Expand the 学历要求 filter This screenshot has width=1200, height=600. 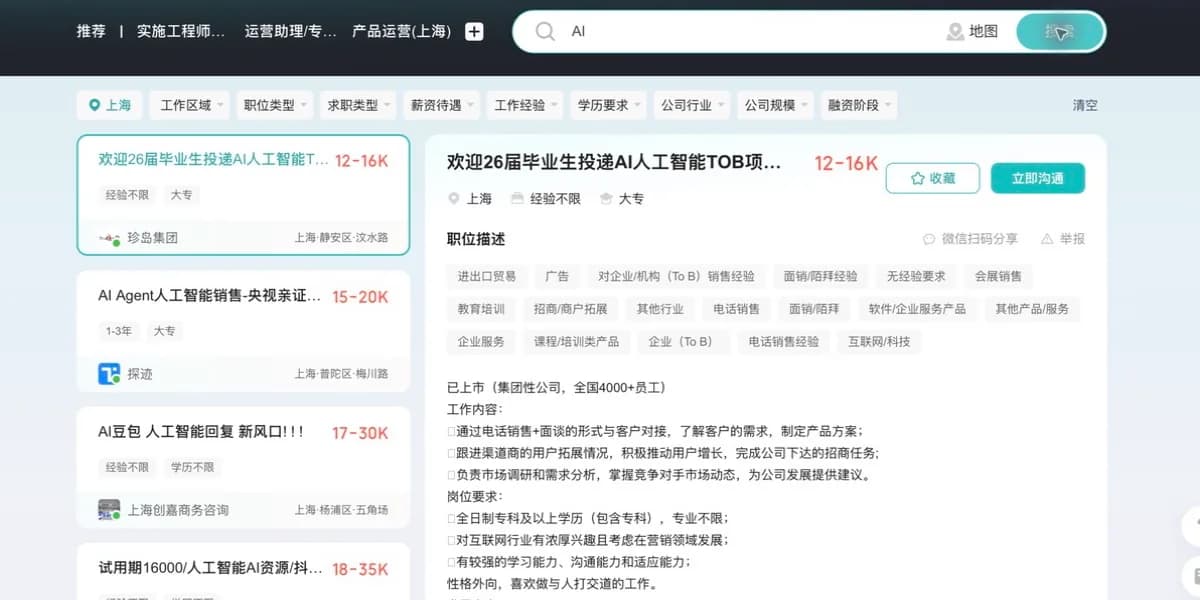point(607,105)
